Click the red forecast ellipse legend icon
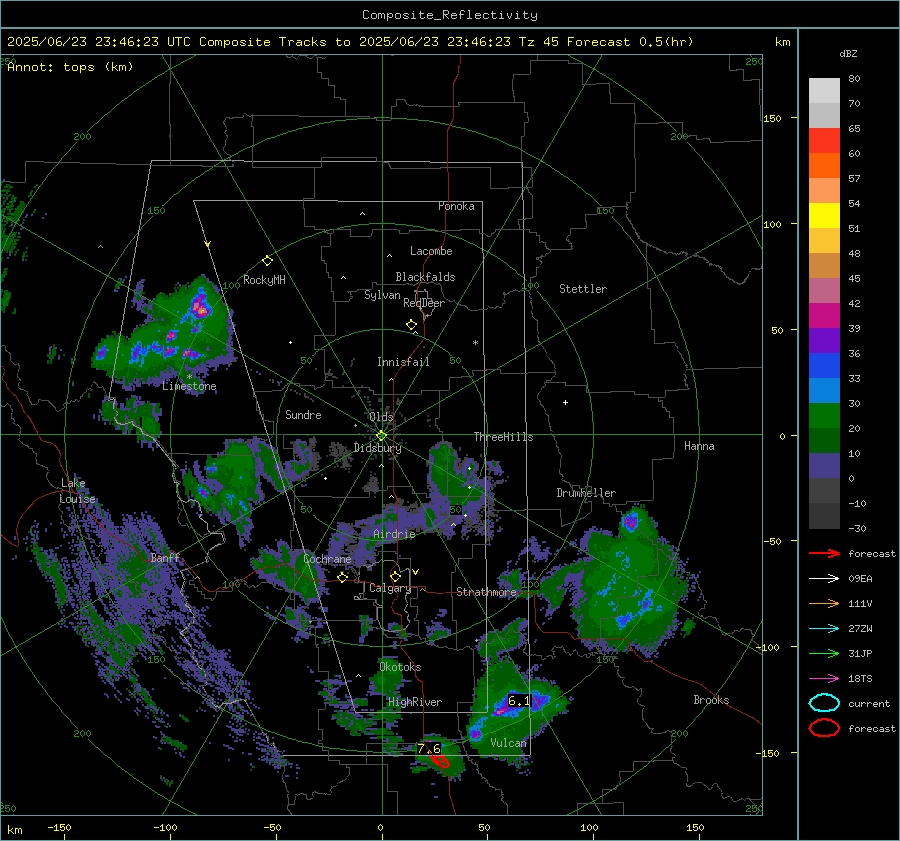This screenshot has height=841, width=900. point(824,728)
